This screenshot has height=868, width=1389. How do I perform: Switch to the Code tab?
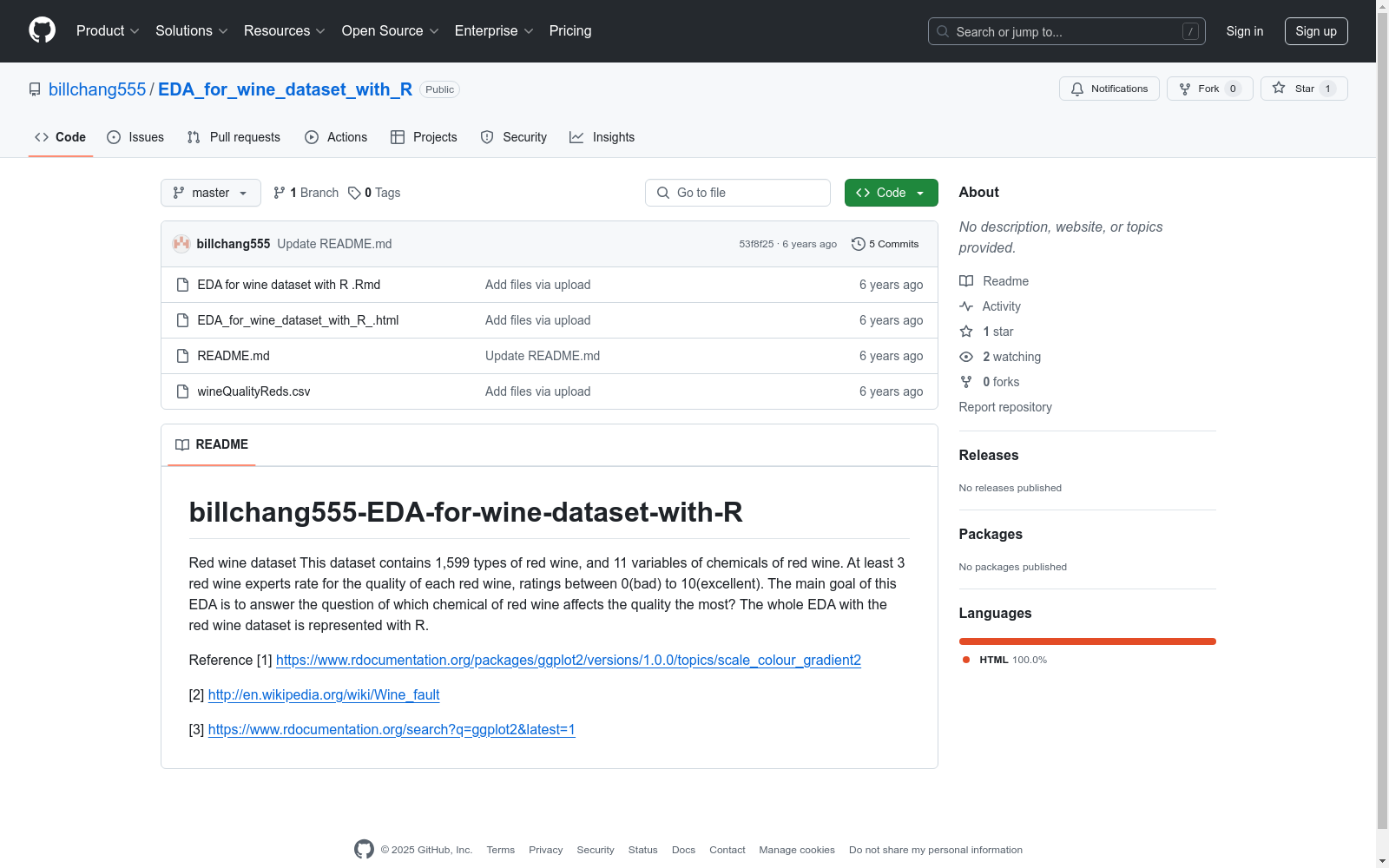[x=61, y=137]
